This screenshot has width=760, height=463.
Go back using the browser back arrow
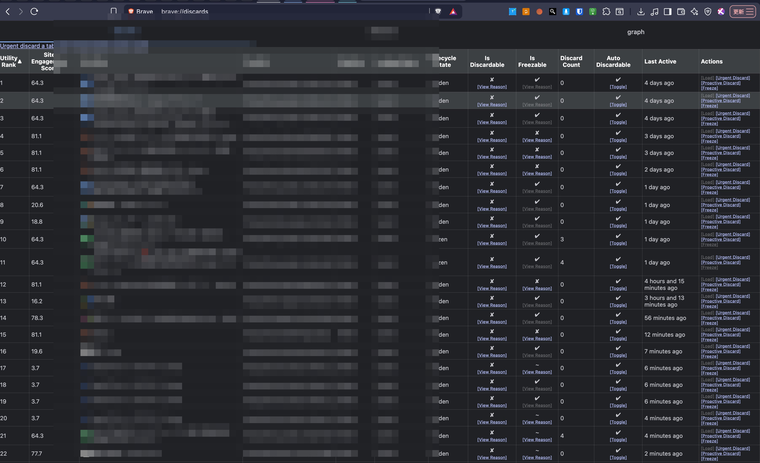point(8,12)
